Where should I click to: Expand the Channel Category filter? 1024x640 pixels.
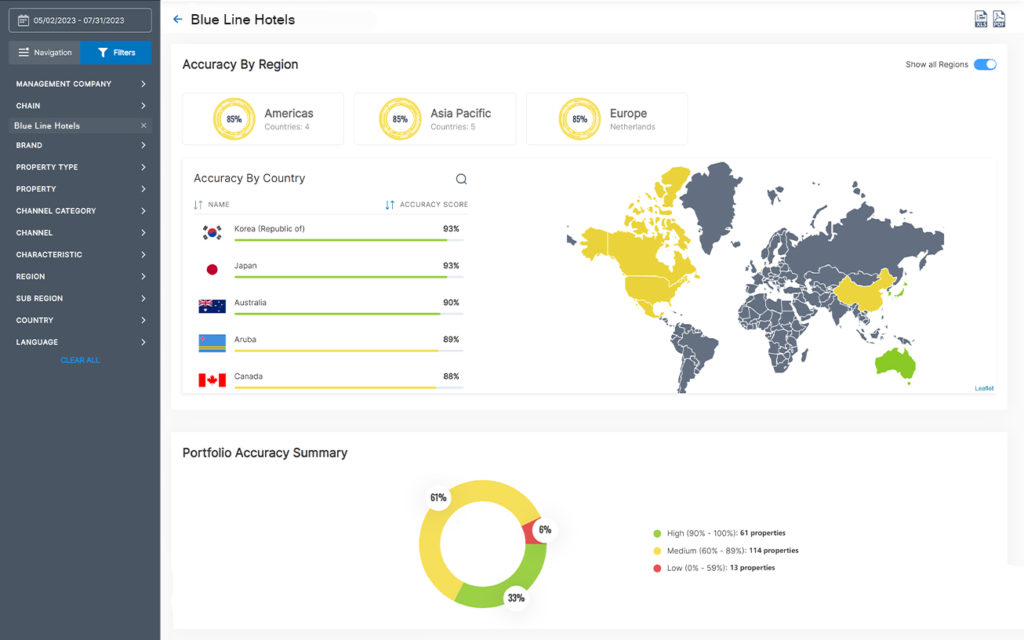pyautogui.click(x=80, y=211)
